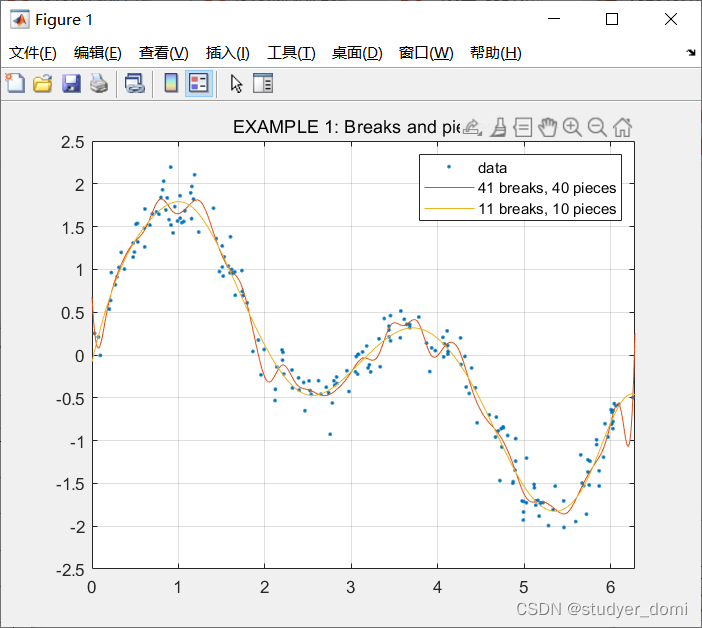The width and height of the screenshot is (702, 628).
Task: Toggle the Insert Legend toolbar button
Action: point(199,83)
